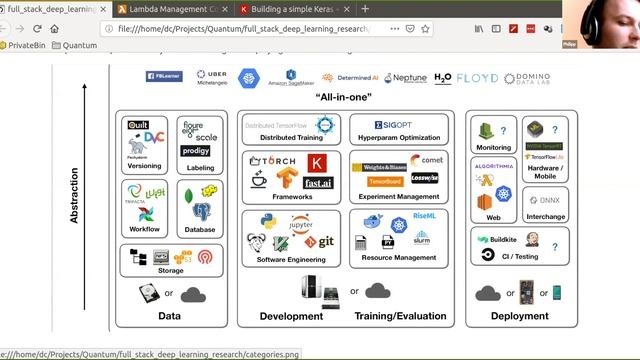Click the categories.png status bar link text
The width and height of the screenshot is (640, 360).
(x=149, y=354)
